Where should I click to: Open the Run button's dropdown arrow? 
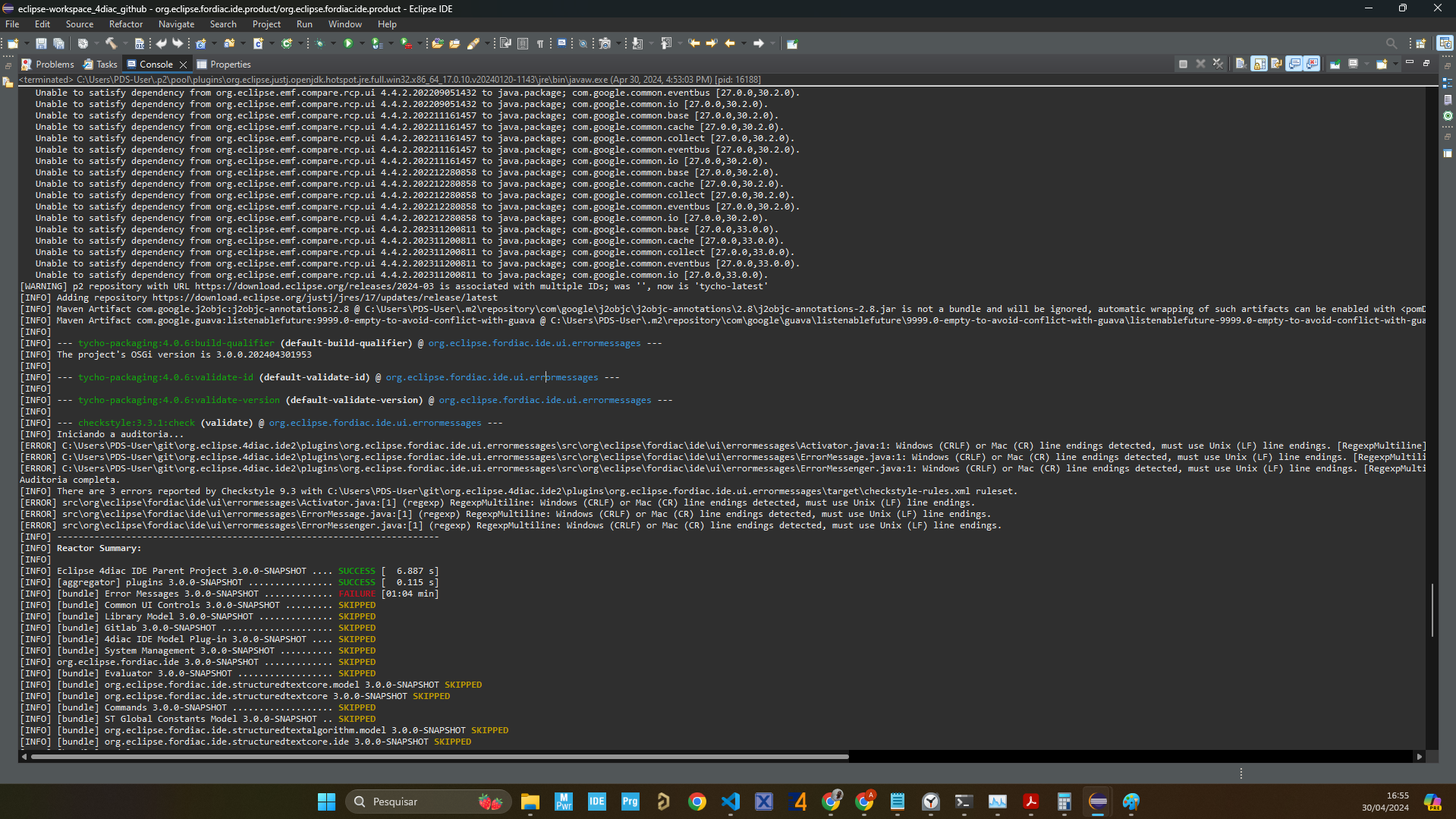[363, 43]
